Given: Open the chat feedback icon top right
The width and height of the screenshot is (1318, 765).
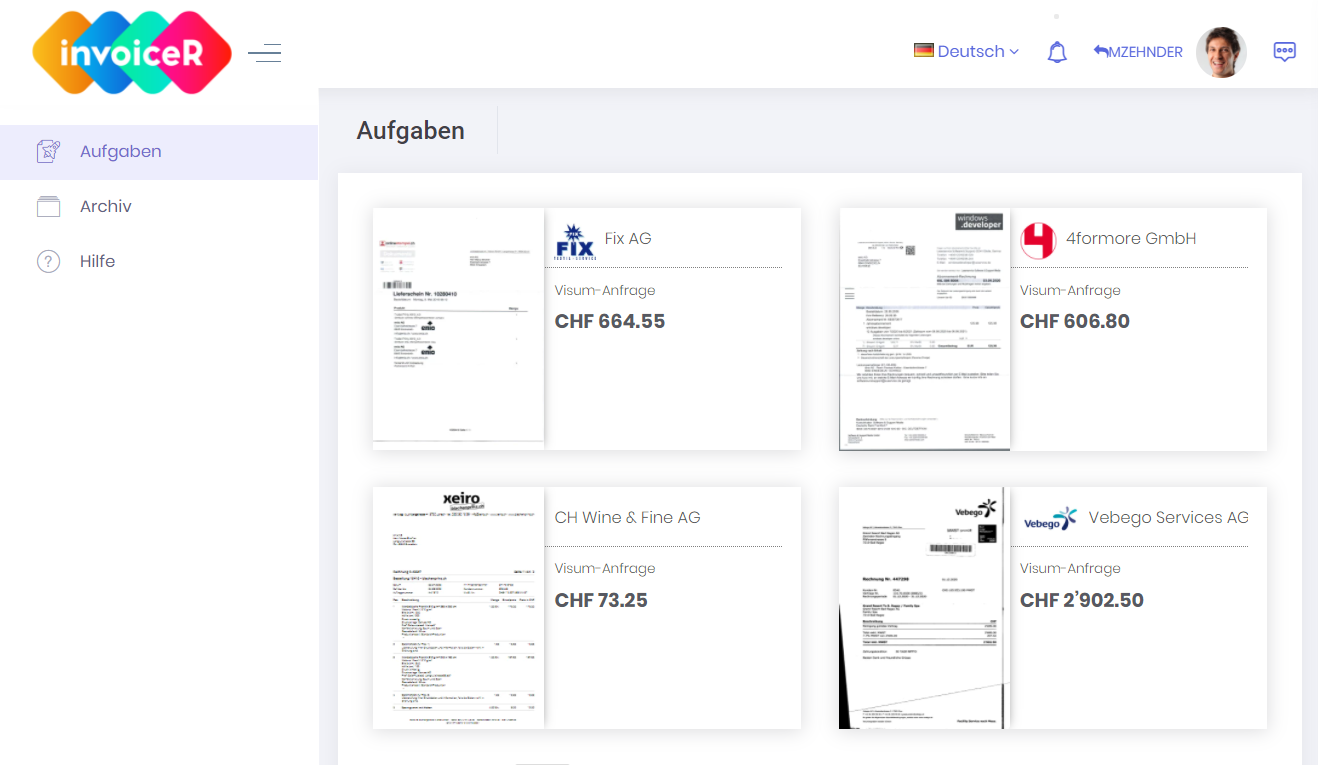Looking at the screenshot, I should pyautogui.click(x=1285, y=51).
